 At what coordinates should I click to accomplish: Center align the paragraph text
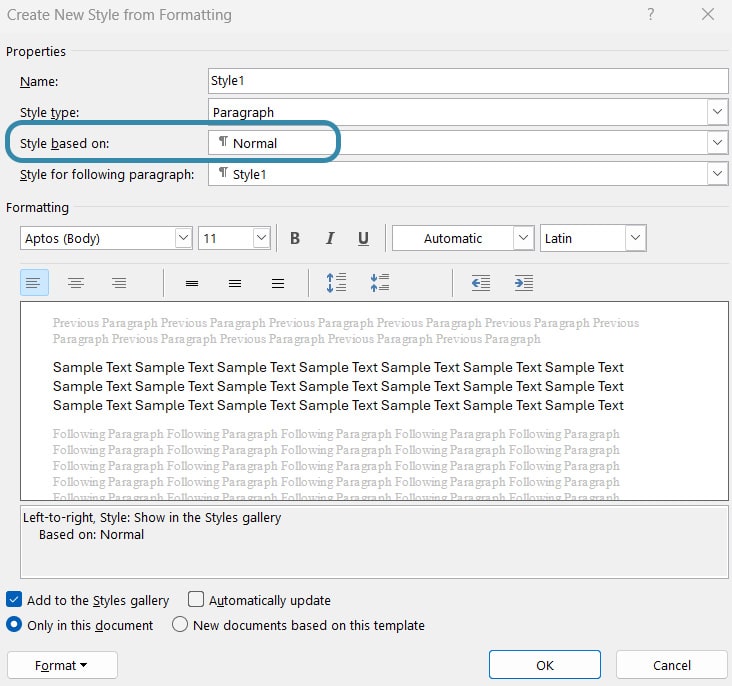tap(76, 283)
